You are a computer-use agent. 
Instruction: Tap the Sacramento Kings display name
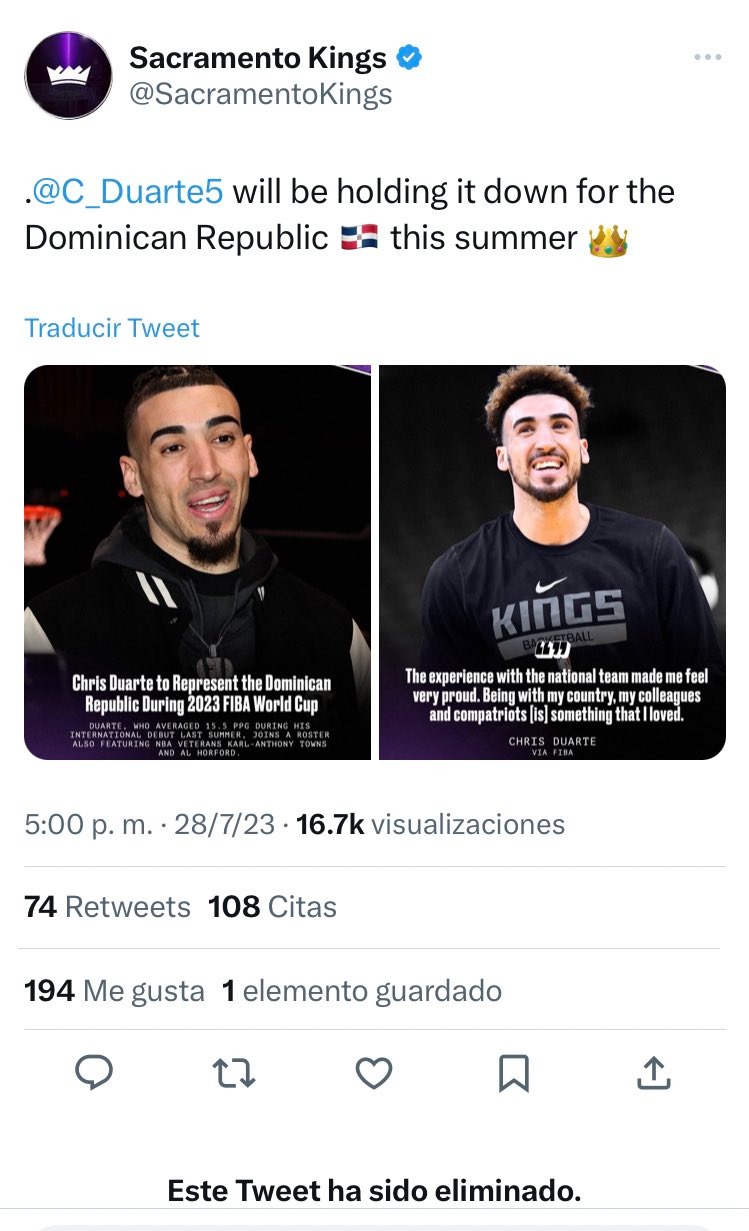click(x=258, y=58)
